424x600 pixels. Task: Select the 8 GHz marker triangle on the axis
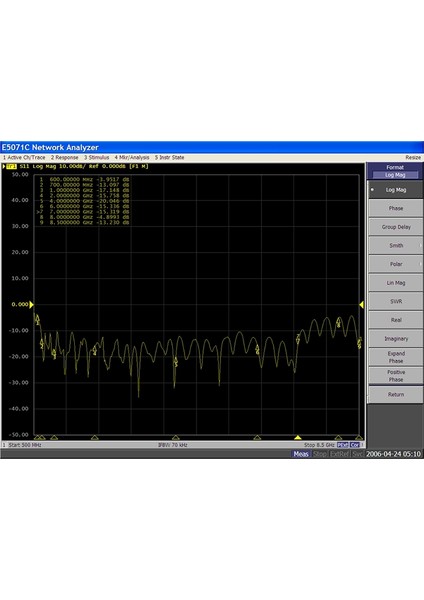[x=338, y=437]
